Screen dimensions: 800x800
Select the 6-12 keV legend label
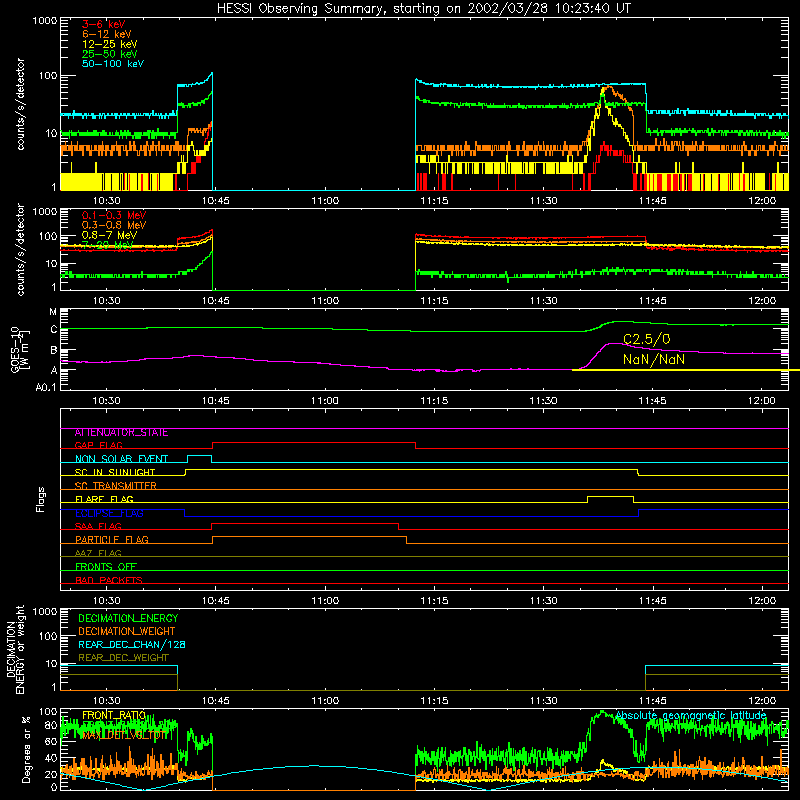[x=106, y=34]
